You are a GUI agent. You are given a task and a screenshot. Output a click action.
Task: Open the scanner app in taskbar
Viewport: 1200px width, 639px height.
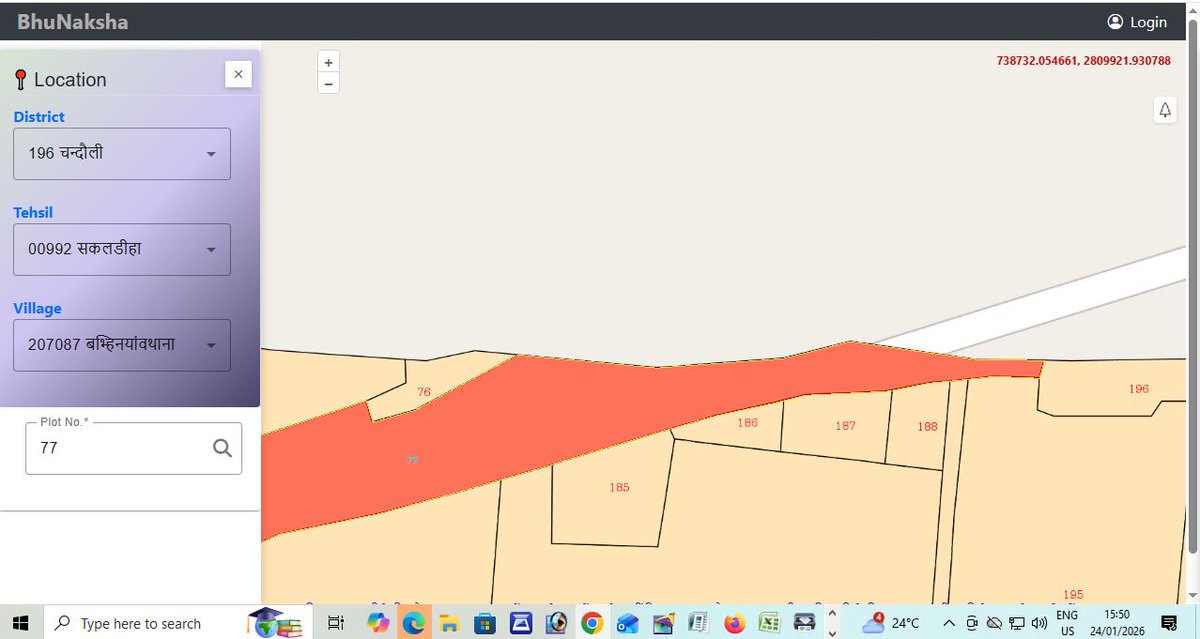click(520, 623)
